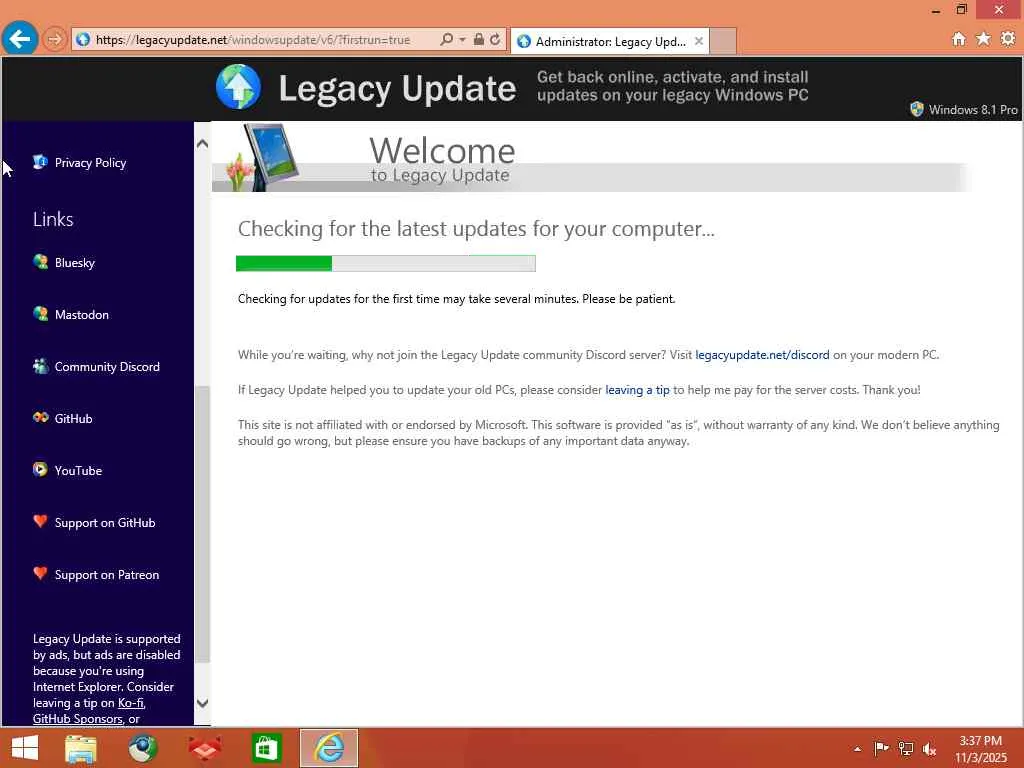Open Action Center flag icon

click(881, 748)
